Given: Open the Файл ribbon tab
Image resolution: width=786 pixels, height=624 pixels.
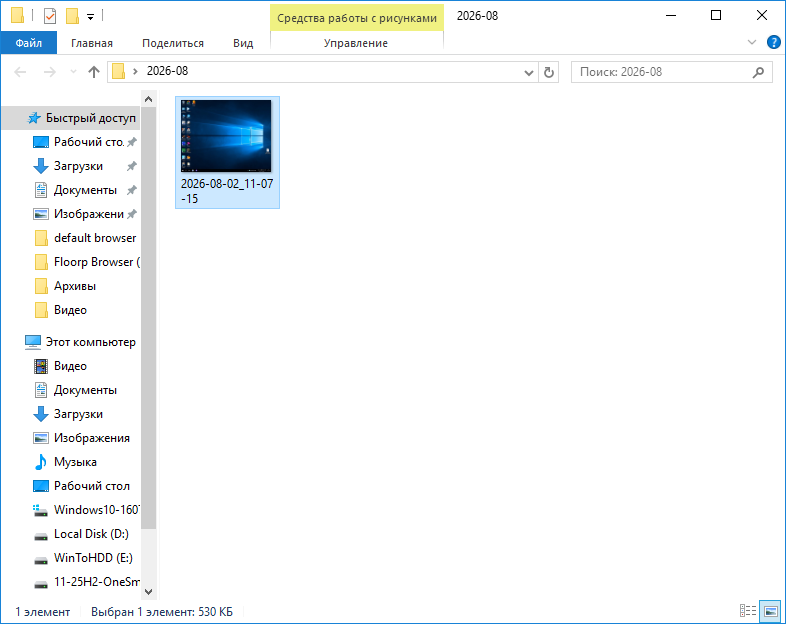Looking at the screenshot, I should click(x=29, y=43).
